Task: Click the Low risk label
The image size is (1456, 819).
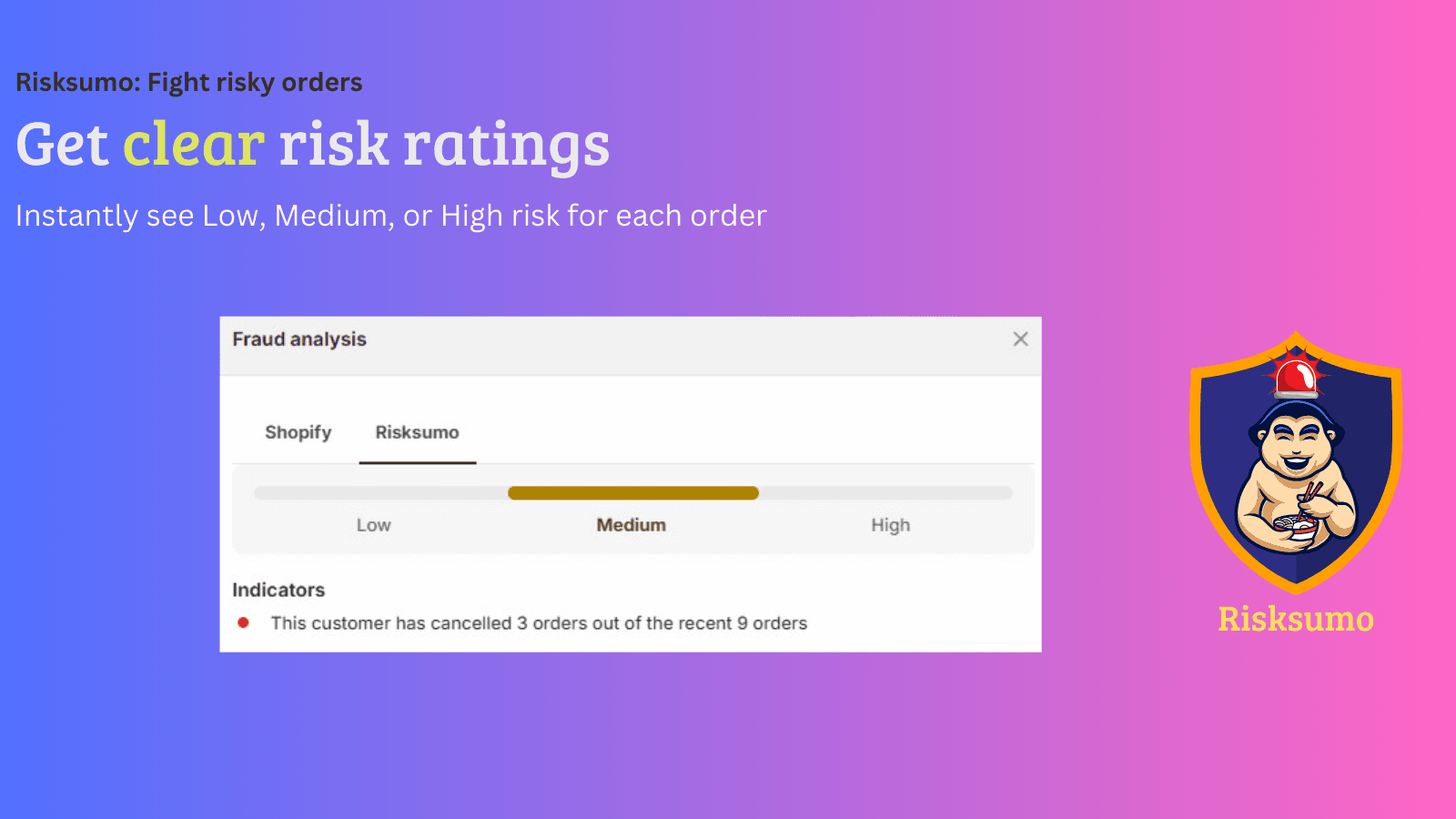Action: 373,525
